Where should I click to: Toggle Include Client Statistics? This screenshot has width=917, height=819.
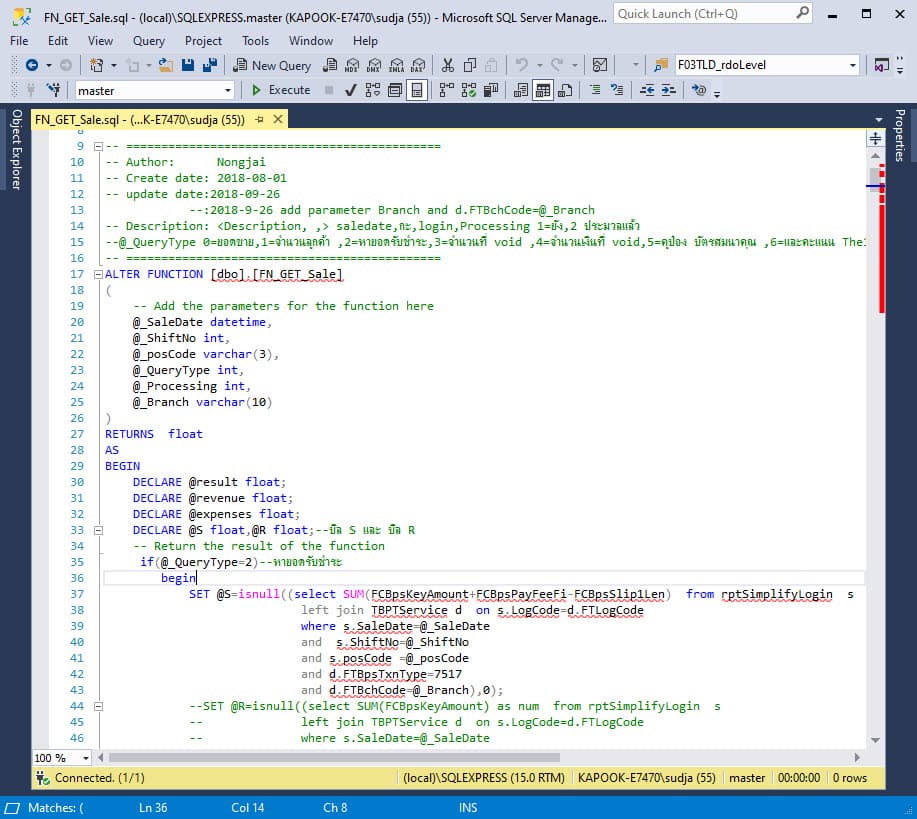(491, 90)
